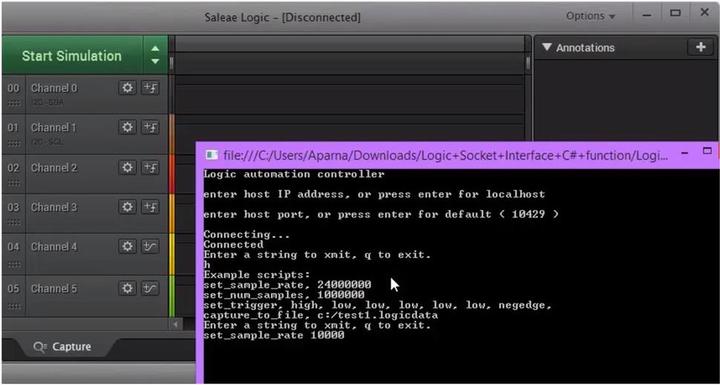Collapse the Annotations panel triangle

pyautogui.click(x=546, y=47)
